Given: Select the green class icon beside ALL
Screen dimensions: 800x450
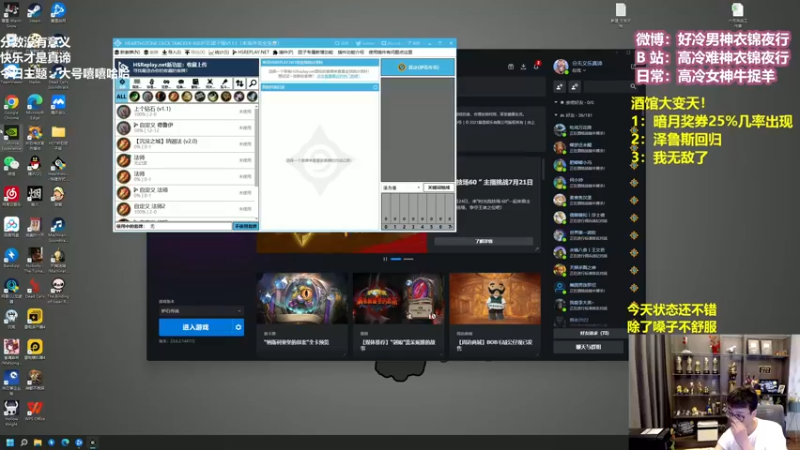Looking at the screenshot, I should 135,96.
